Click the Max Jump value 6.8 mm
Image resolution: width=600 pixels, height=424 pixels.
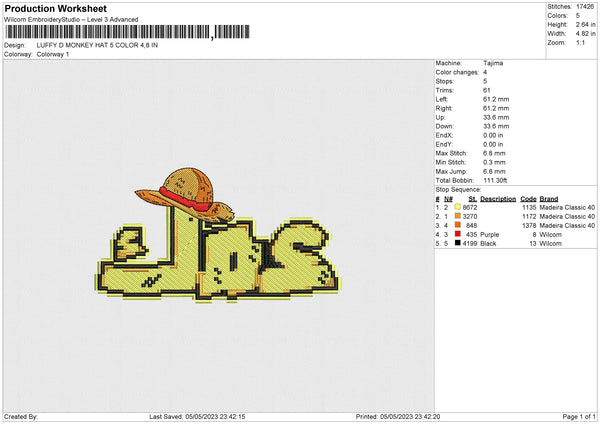(494, 171)
